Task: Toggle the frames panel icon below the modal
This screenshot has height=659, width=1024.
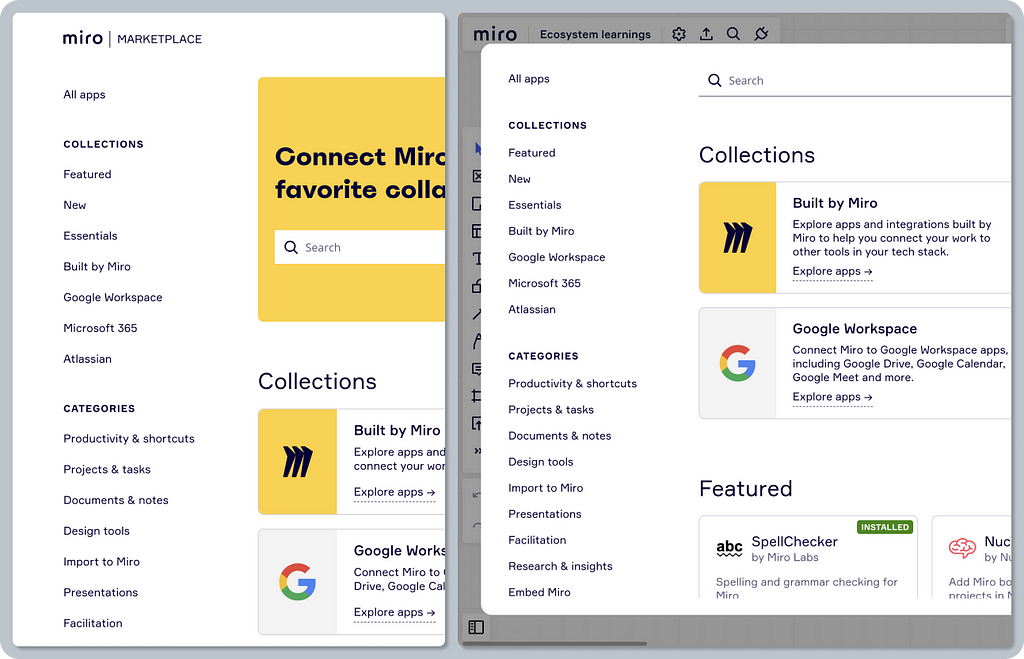Action: pyautogui.click(x=476, y=628)
